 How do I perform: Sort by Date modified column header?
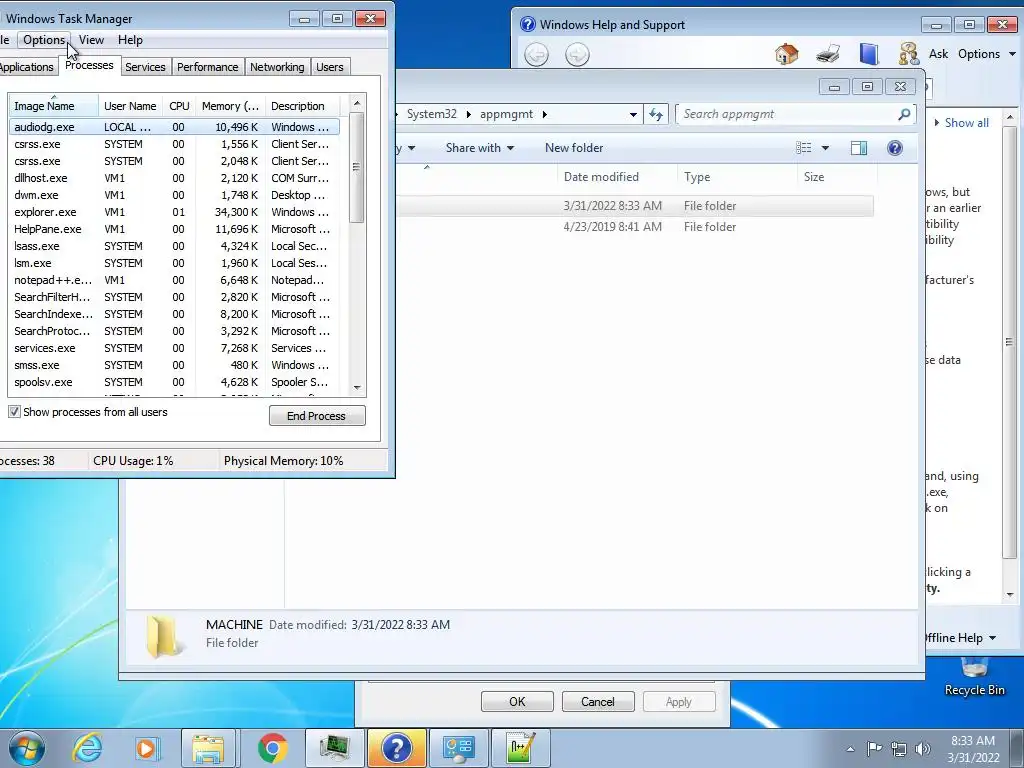click(616, 177)
